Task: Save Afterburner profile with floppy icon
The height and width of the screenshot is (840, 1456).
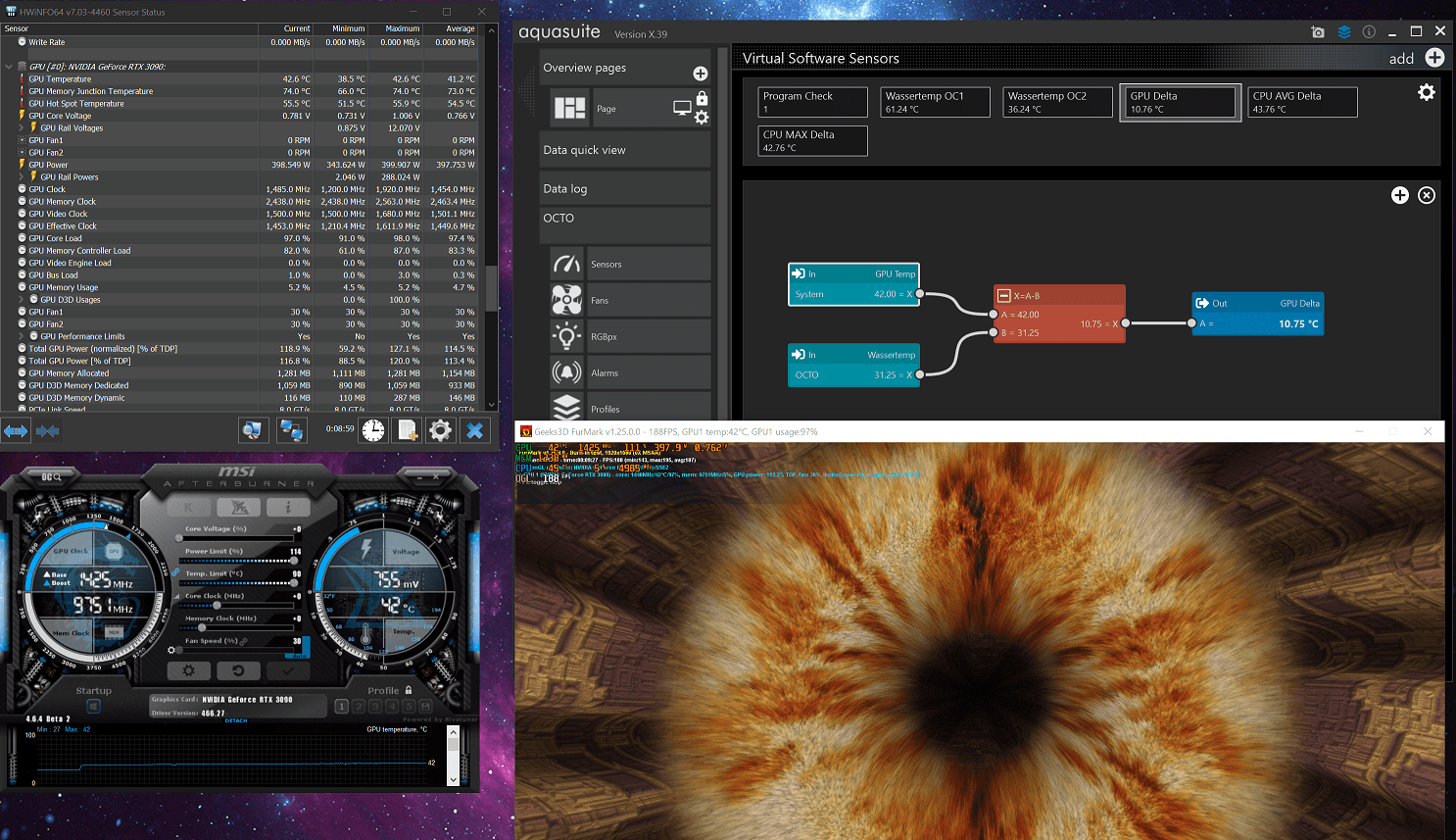Action: pyautogui.click(x=426, y=706)
